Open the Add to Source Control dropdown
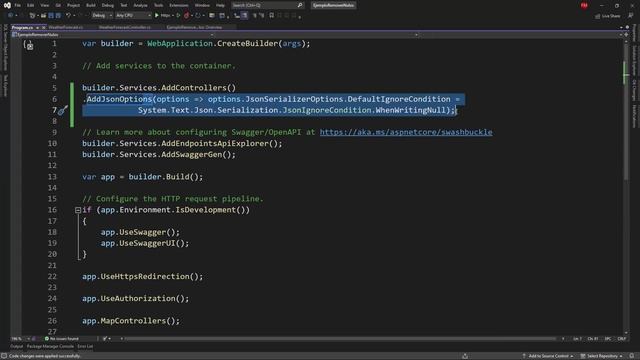The image size is (640, 360). pyautogui.click(x=547, y=356)
